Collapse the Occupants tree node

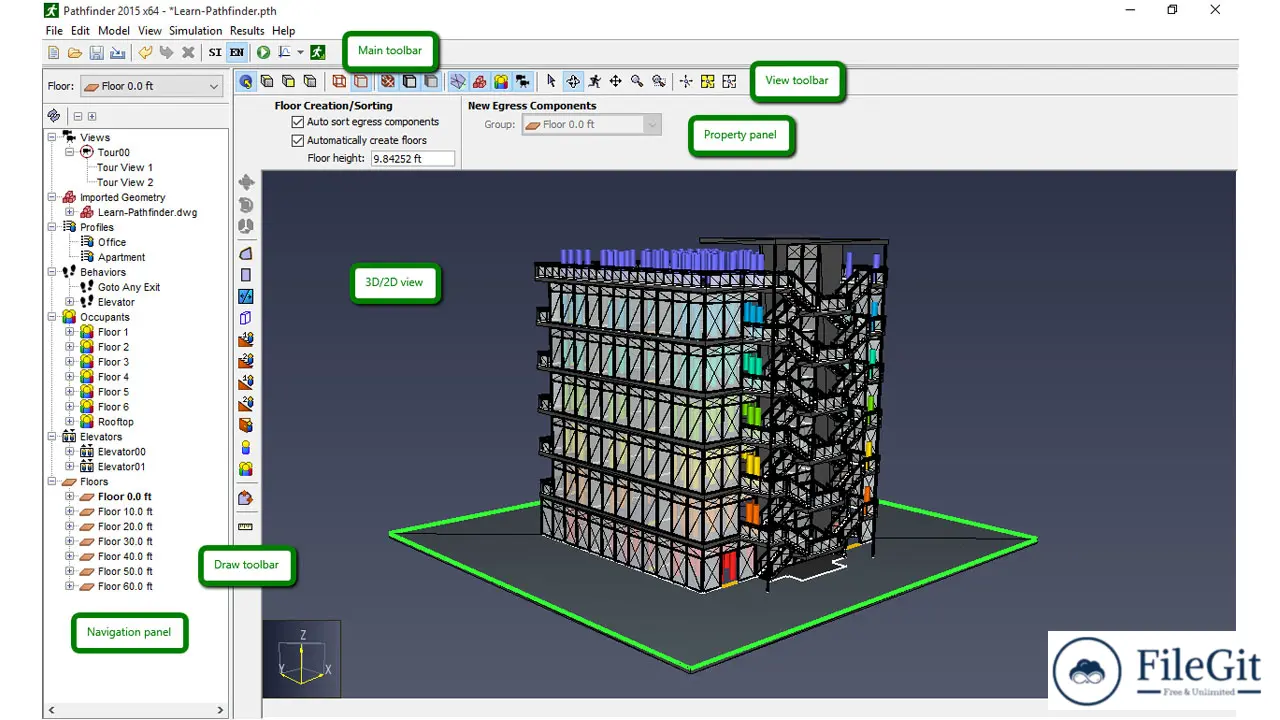click(x=52, y=317)
